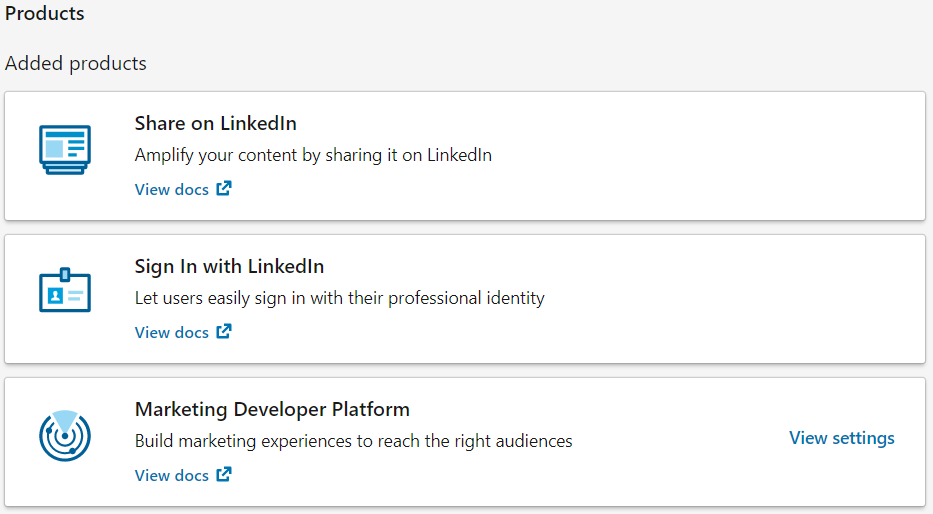
Task: Open View settings for Marketing Developer Platform
Action: [841, 438]
